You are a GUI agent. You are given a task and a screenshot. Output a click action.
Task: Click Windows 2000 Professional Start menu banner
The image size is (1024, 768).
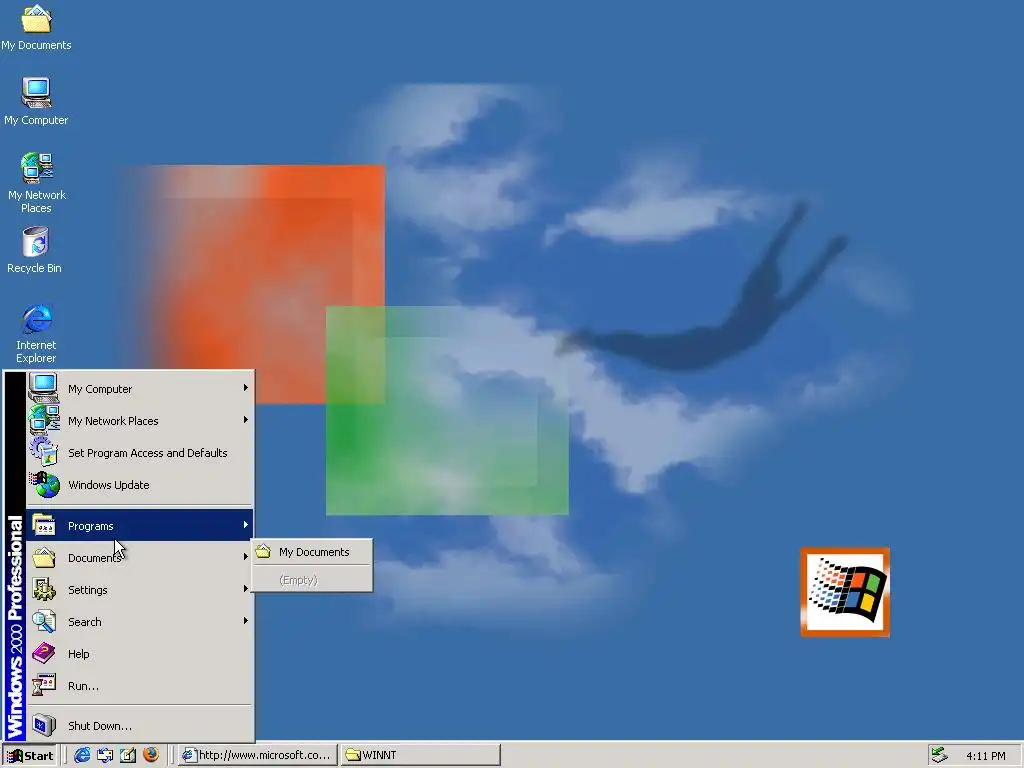tap(14, 555)
